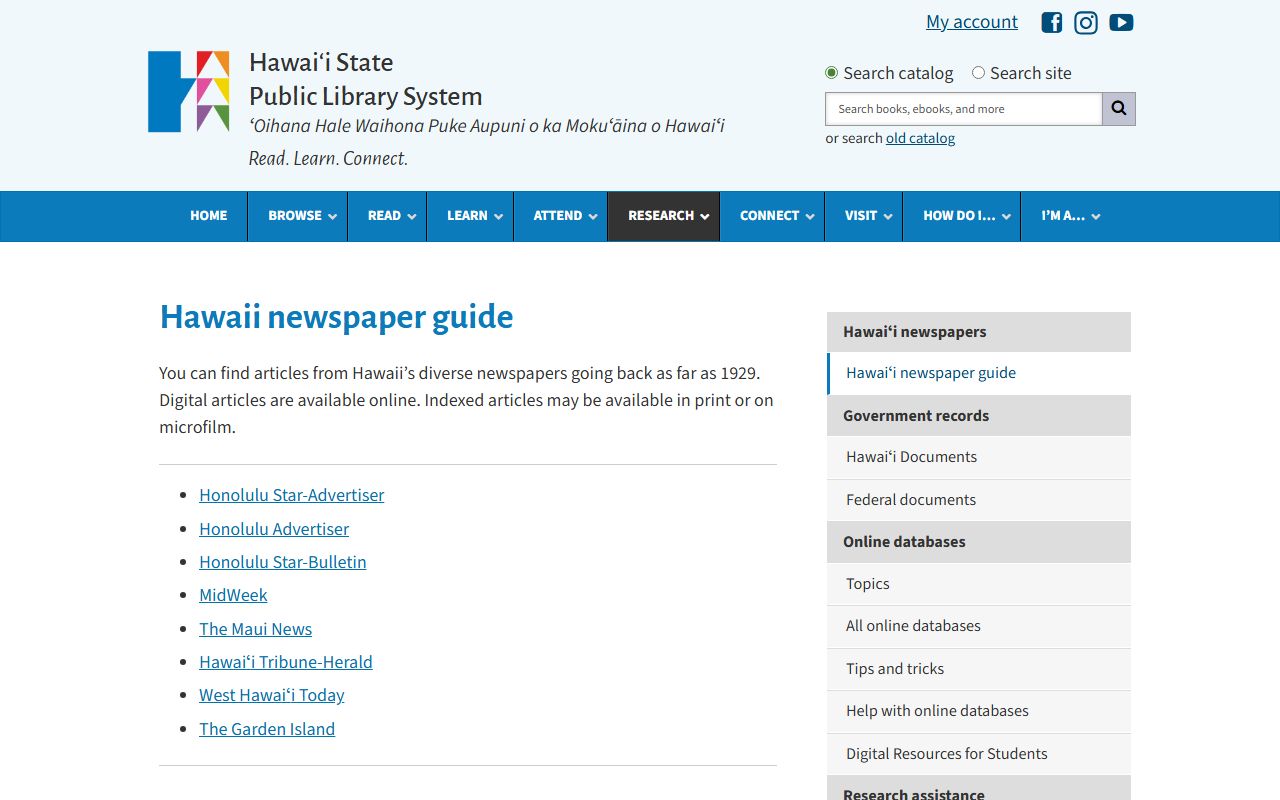Focus the catalog search input field
1280x800 pixels.
click(x=963, y=109)
